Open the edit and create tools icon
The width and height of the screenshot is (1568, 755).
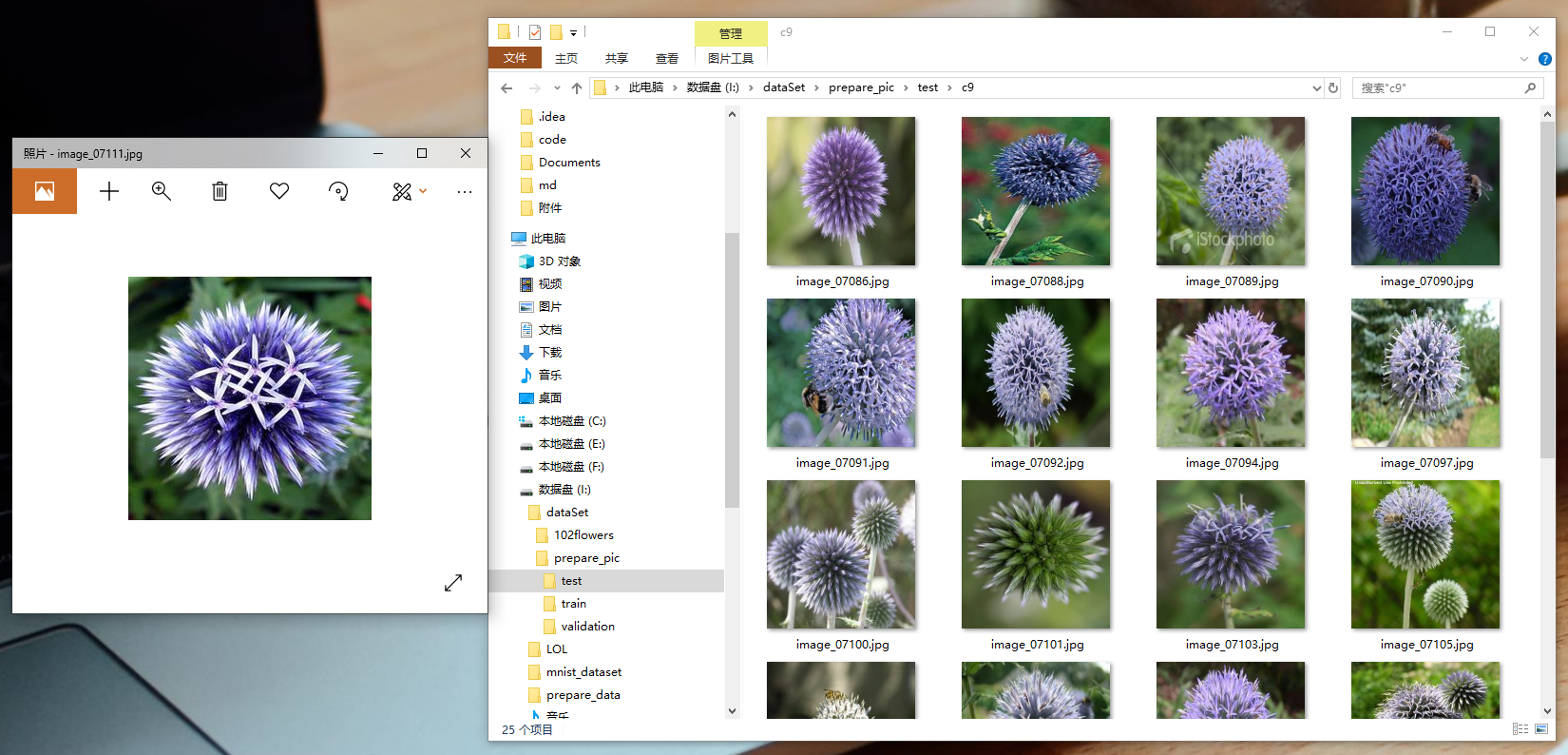point(403,191)
